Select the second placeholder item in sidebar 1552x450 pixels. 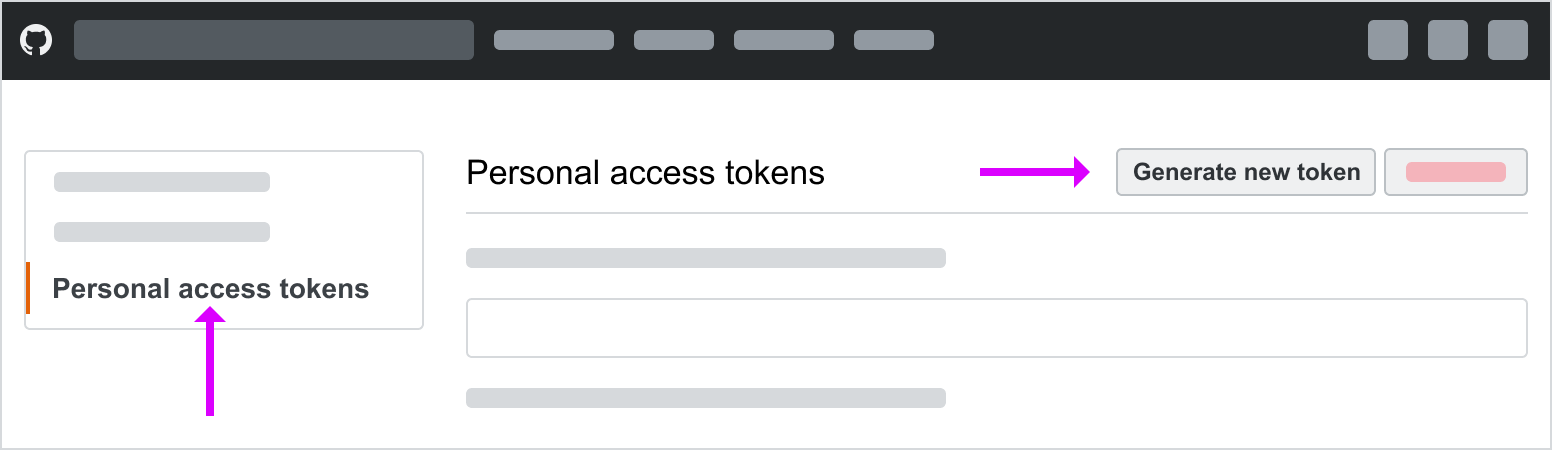162,232
